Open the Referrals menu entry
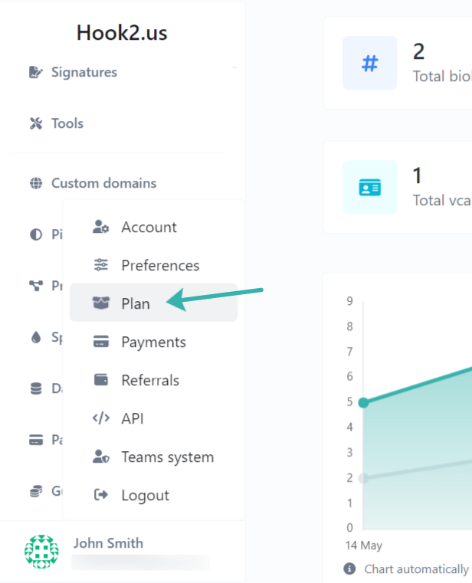Screen dimensions: 472x583 (x=153, y=380)
